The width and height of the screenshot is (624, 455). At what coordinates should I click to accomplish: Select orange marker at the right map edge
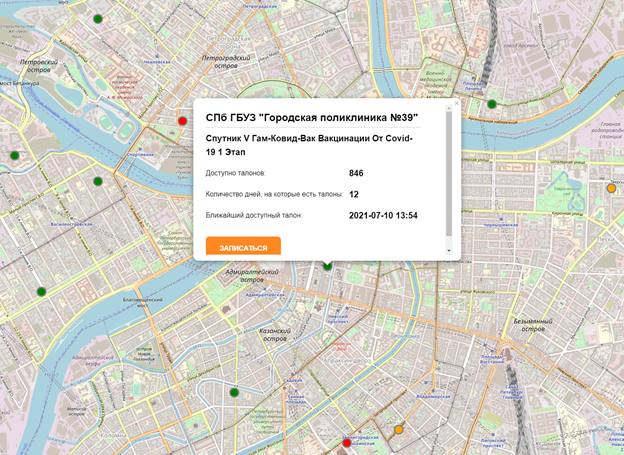point(611,188)
